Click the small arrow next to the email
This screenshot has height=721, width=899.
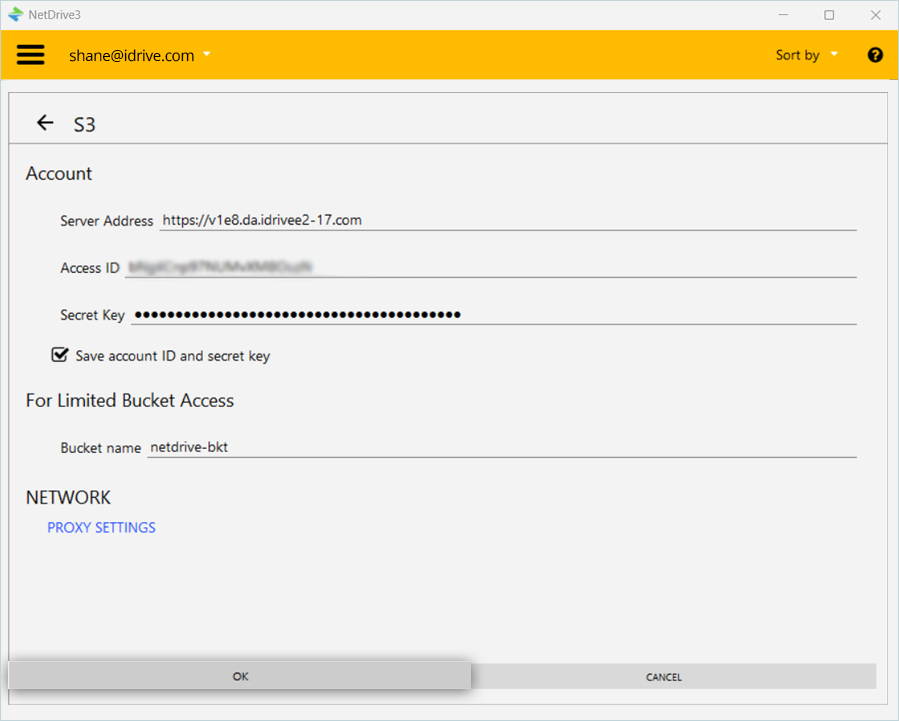pos(207,54)
